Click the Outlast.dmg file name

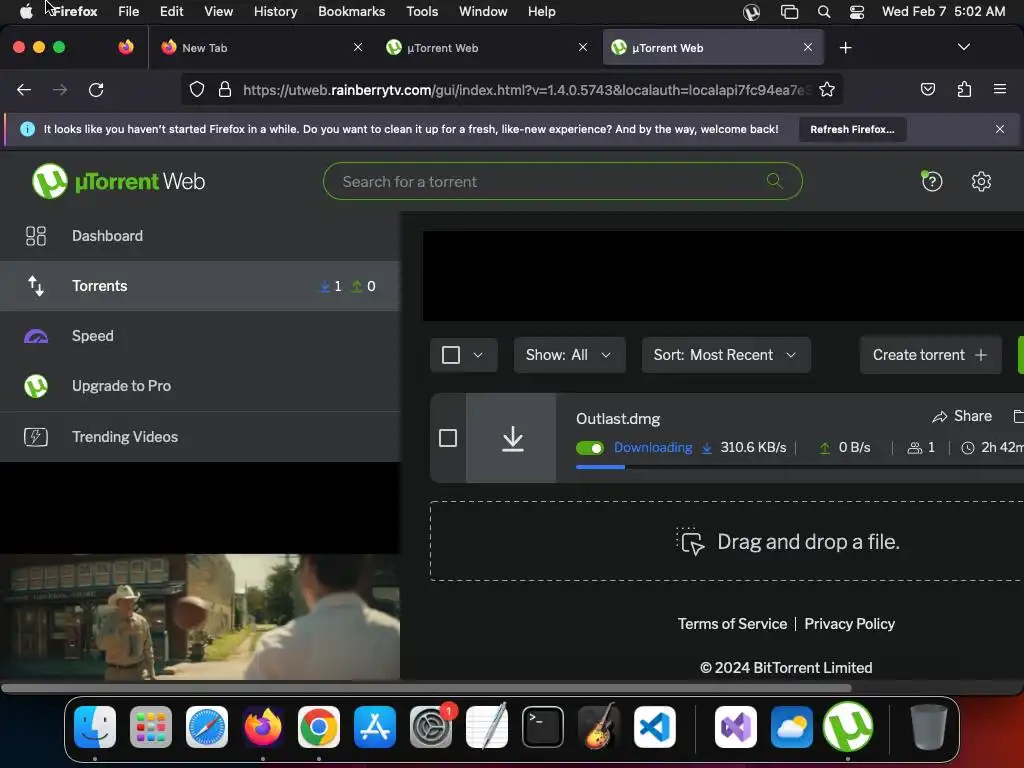618,419
